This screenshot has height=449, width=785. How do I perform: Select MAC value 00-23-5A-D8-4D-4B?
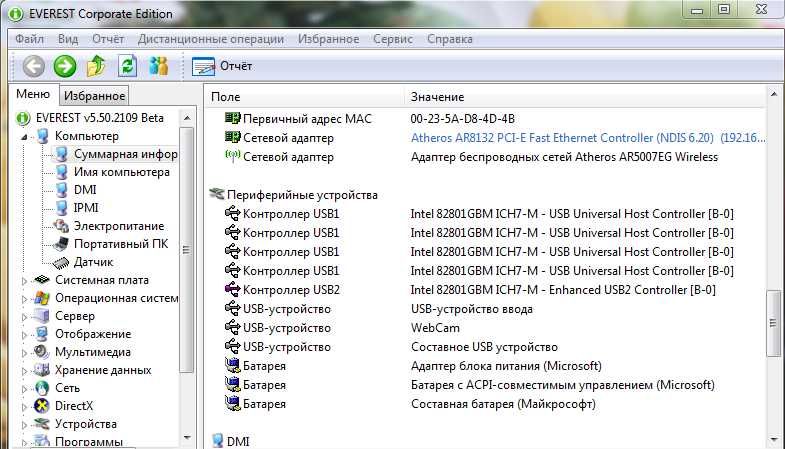coord(463,119)
